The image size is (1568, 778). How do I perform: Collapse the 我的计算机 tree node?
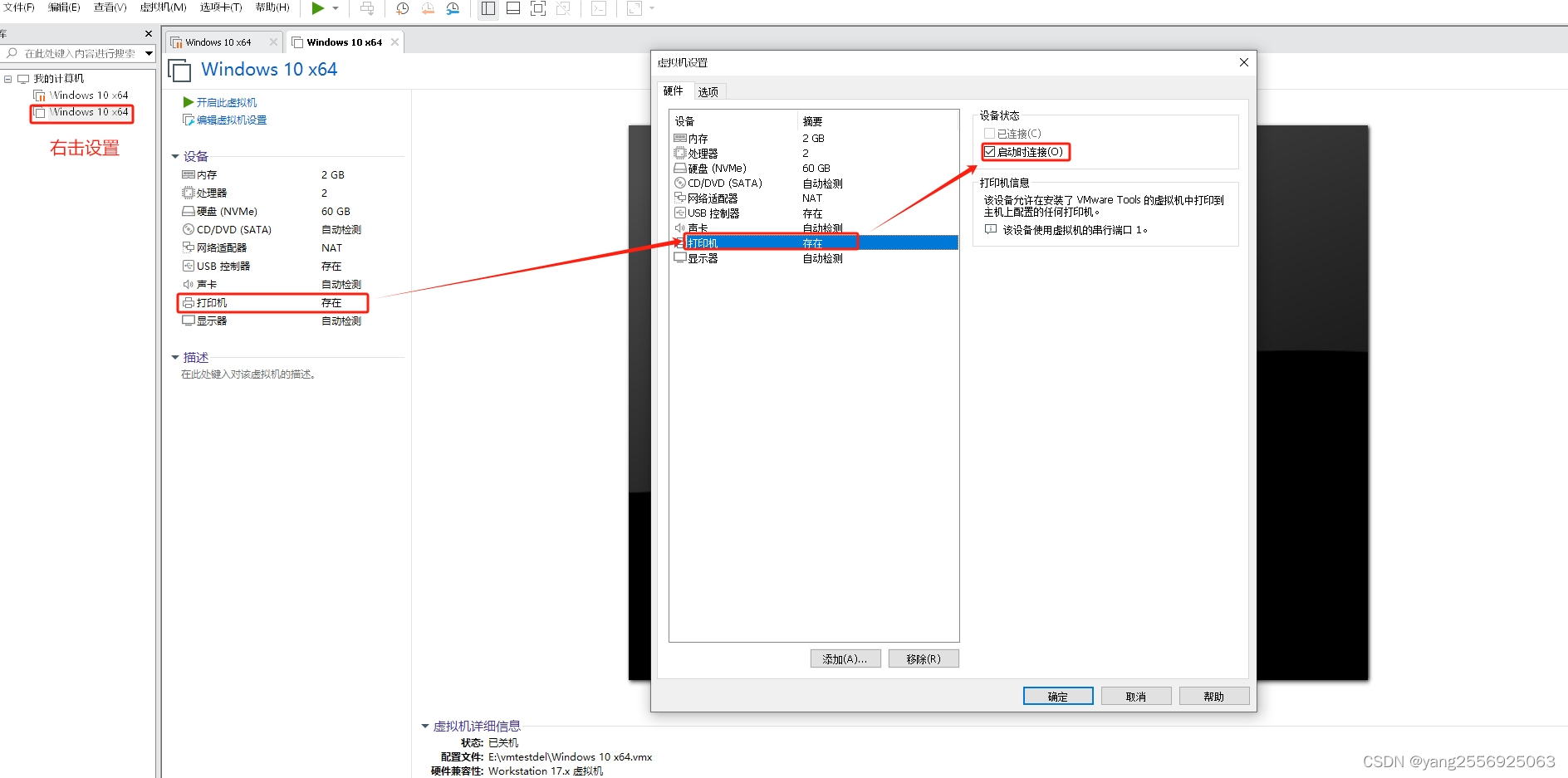pyautogui.click(x=8, y=79)
